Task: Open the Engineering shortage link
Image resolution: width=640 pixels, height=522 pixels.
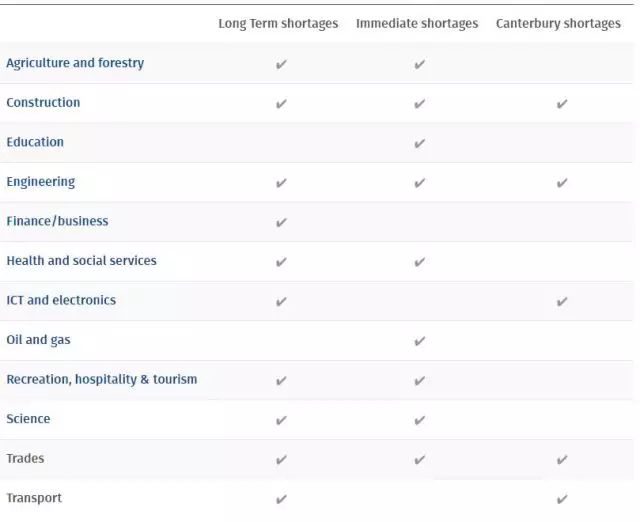Action: [41, 182]
